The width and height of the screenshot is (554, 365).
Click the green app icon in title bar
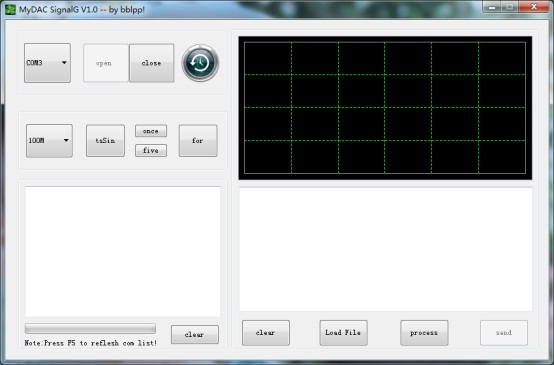(10, 9)
